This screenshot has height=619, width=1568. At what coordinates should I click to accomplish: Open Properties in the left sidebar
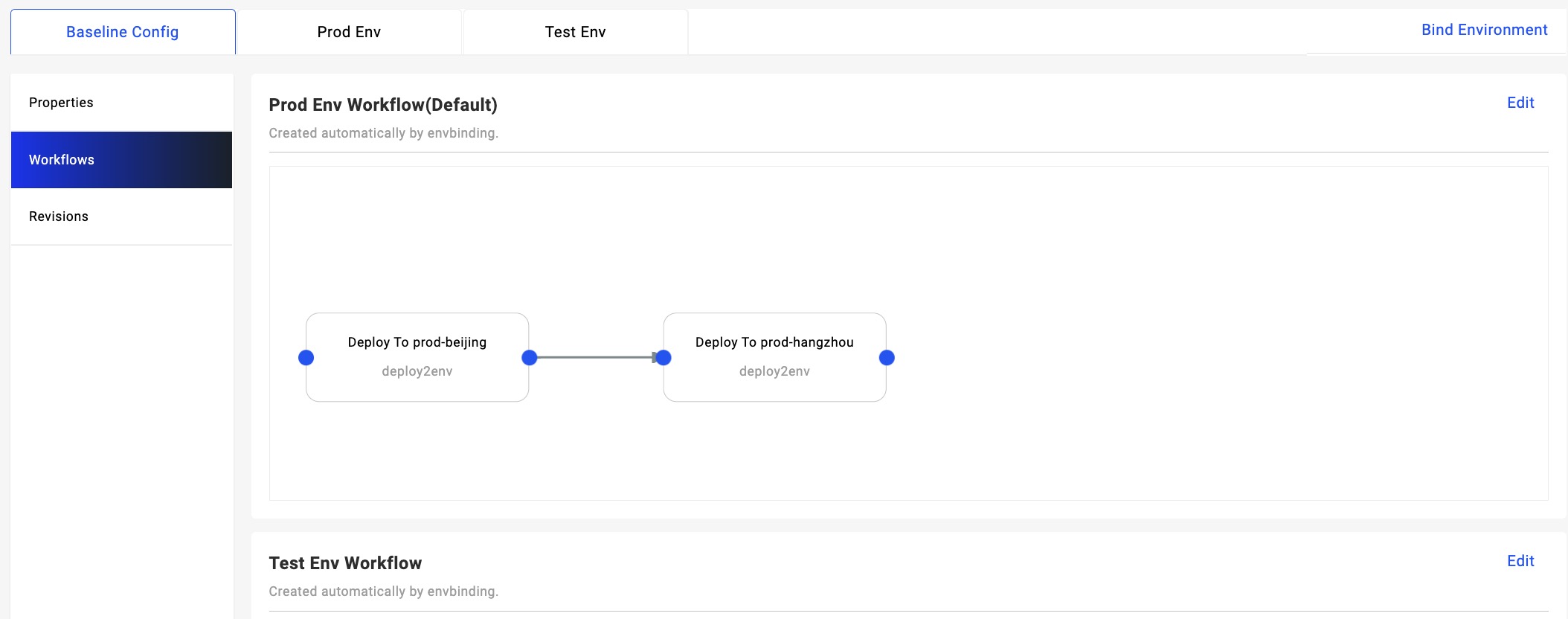[61, 103]
